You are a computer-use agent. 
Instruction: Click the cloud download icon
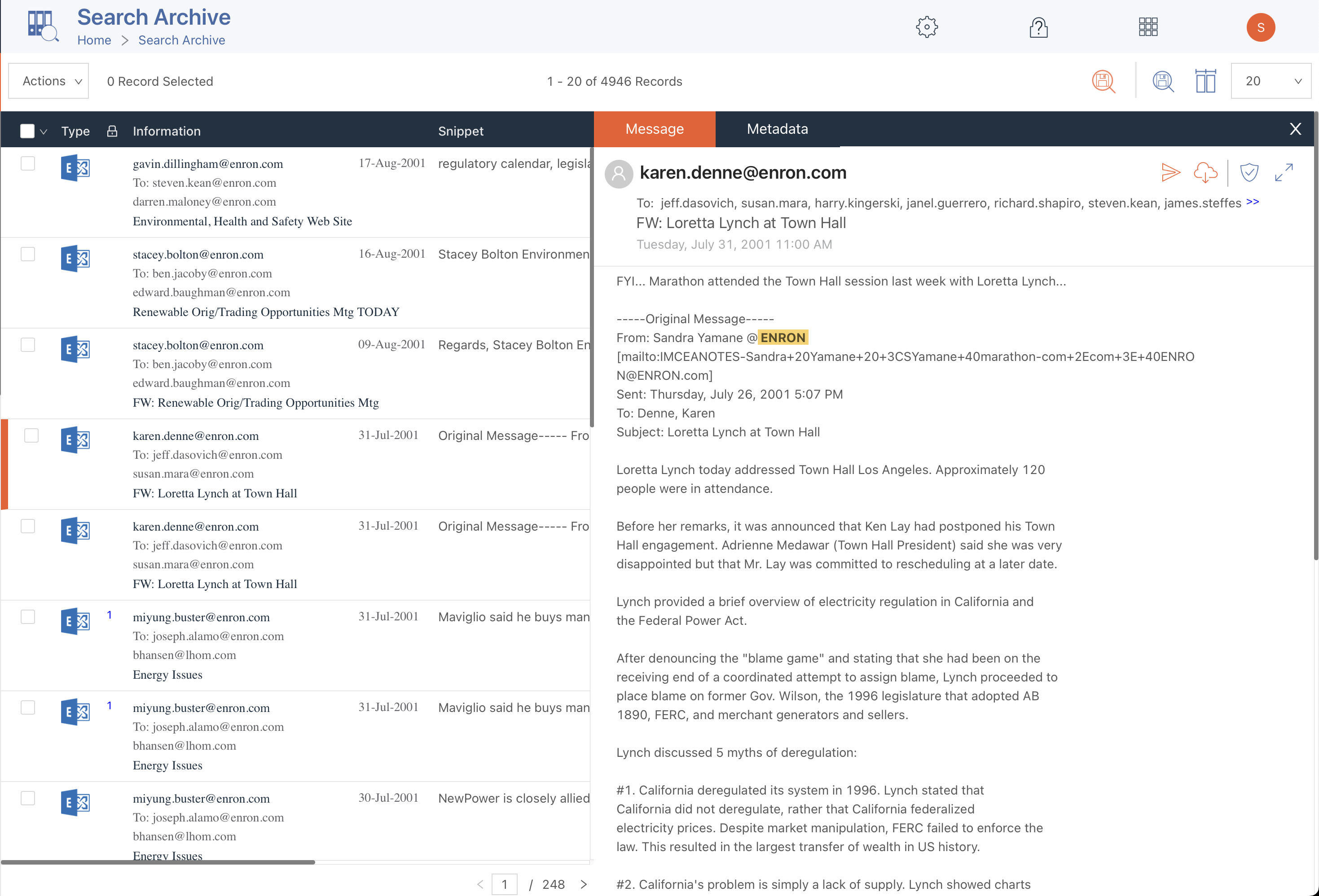1205,172
